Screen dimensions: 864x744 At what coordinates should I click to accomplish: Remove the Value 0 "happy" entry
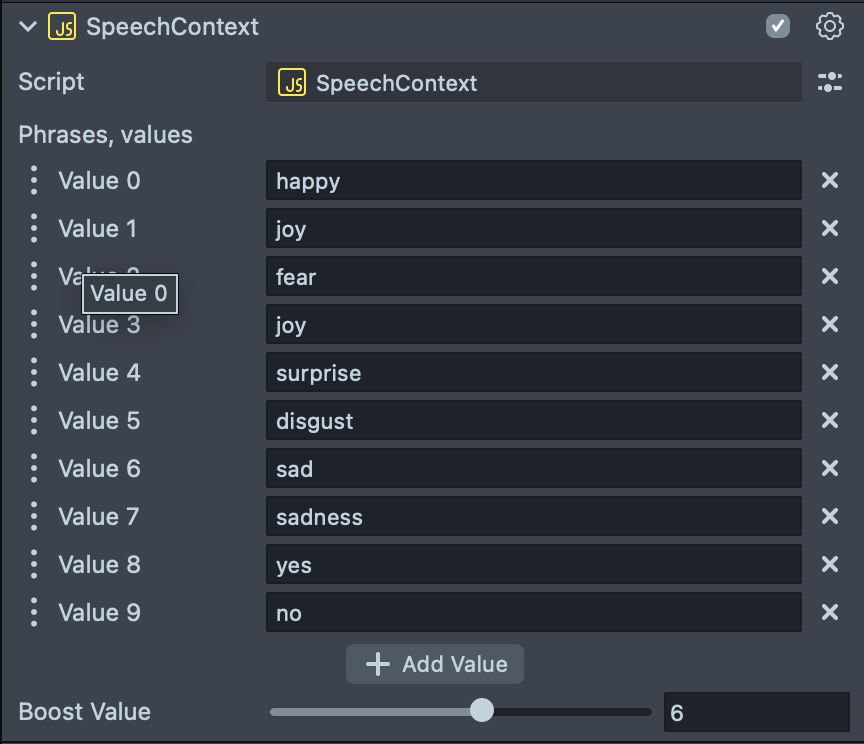tap(830, 181)
